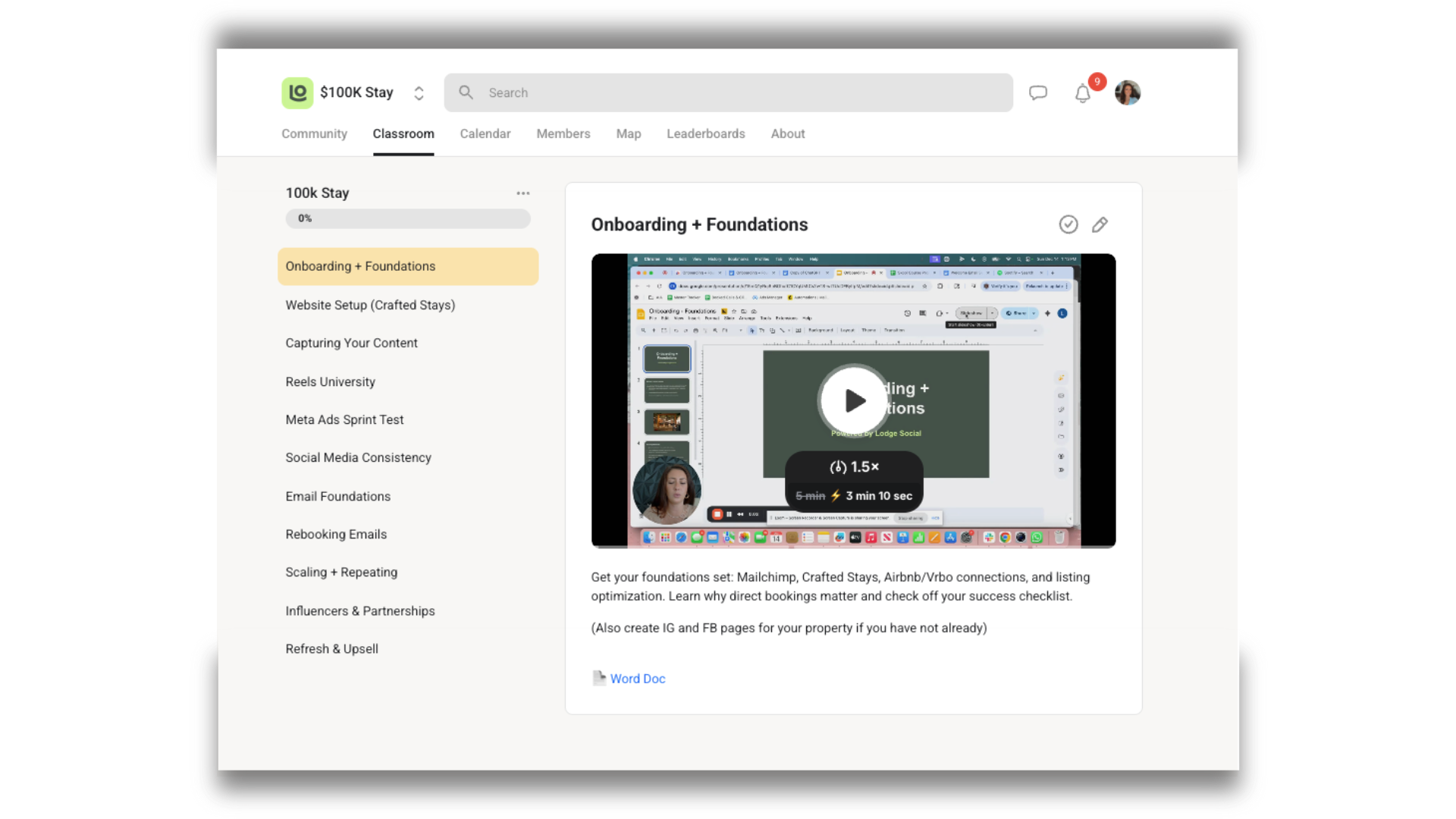Click the Word Doc file icon

[x=598, y=678]
